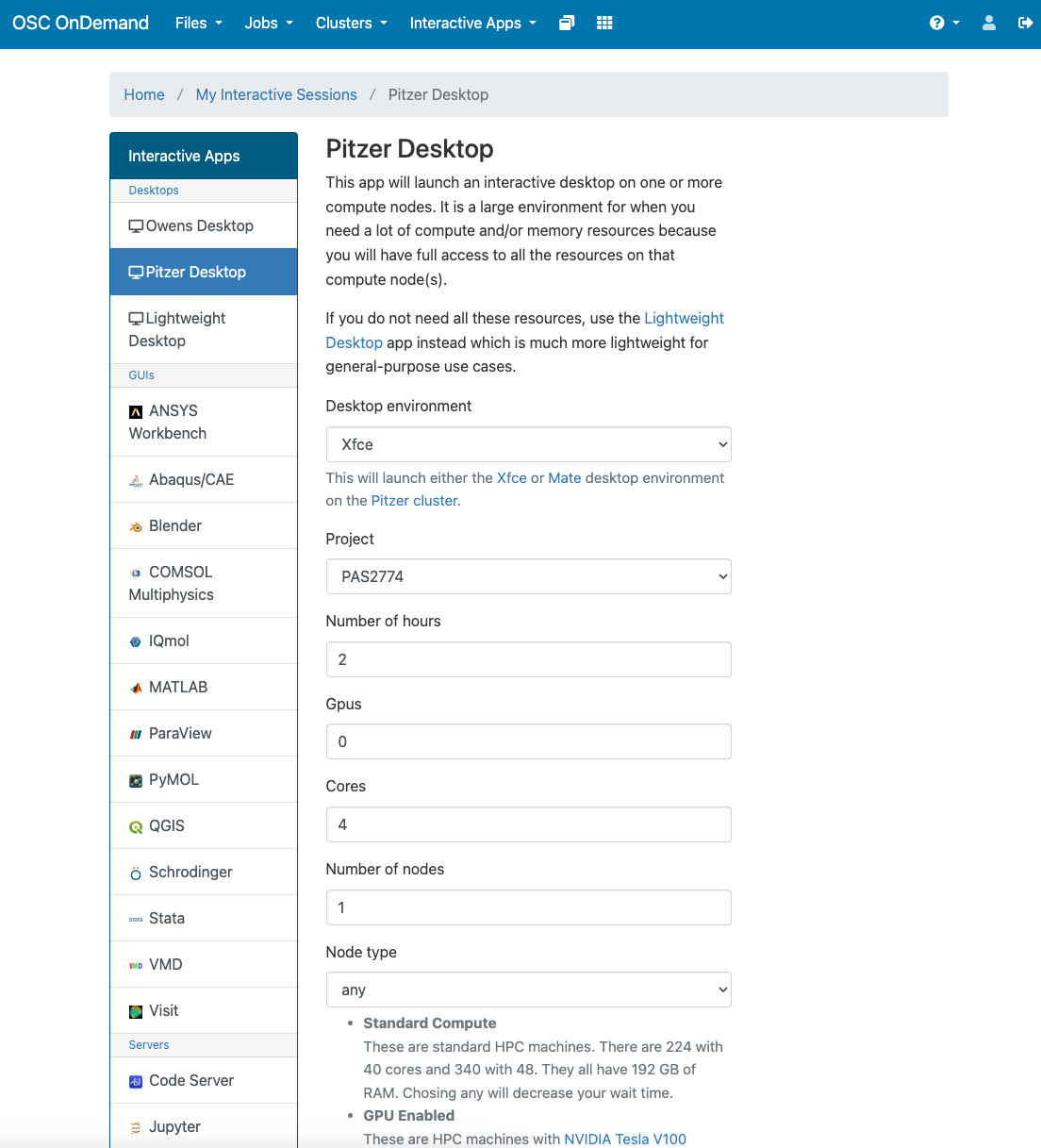1041x1148 pixels.
Task: Click the Home breadcrumb link
Action: click(x=144, y=94)
